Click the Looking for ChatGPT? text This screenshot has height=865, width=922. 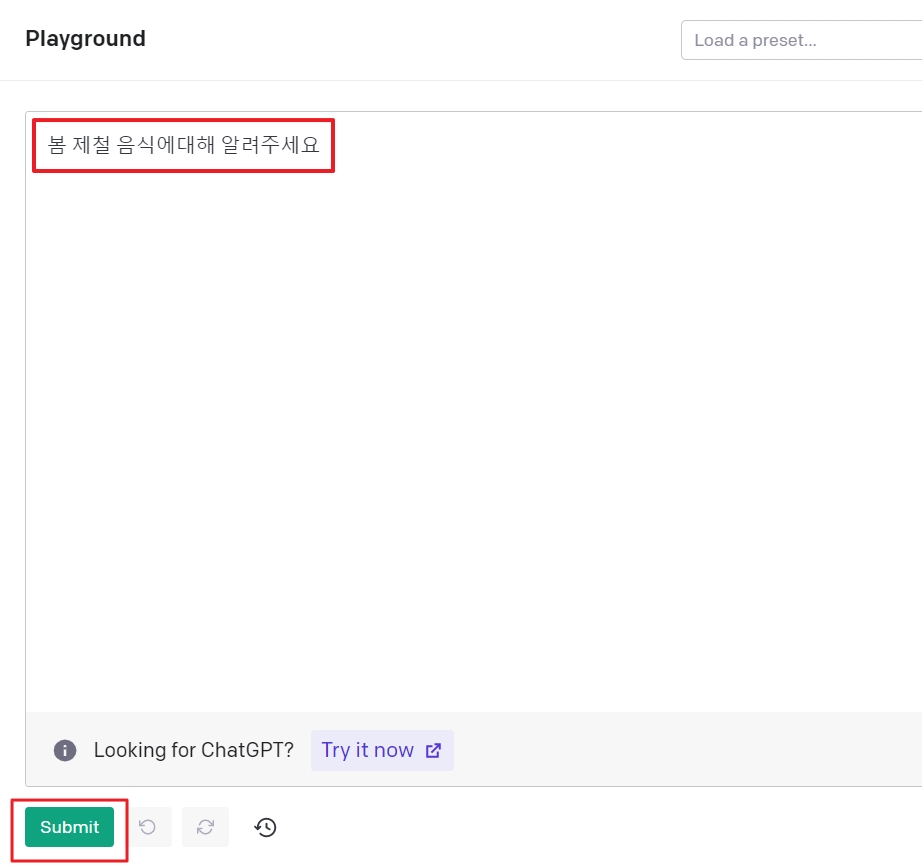click(x=193, y=750)
